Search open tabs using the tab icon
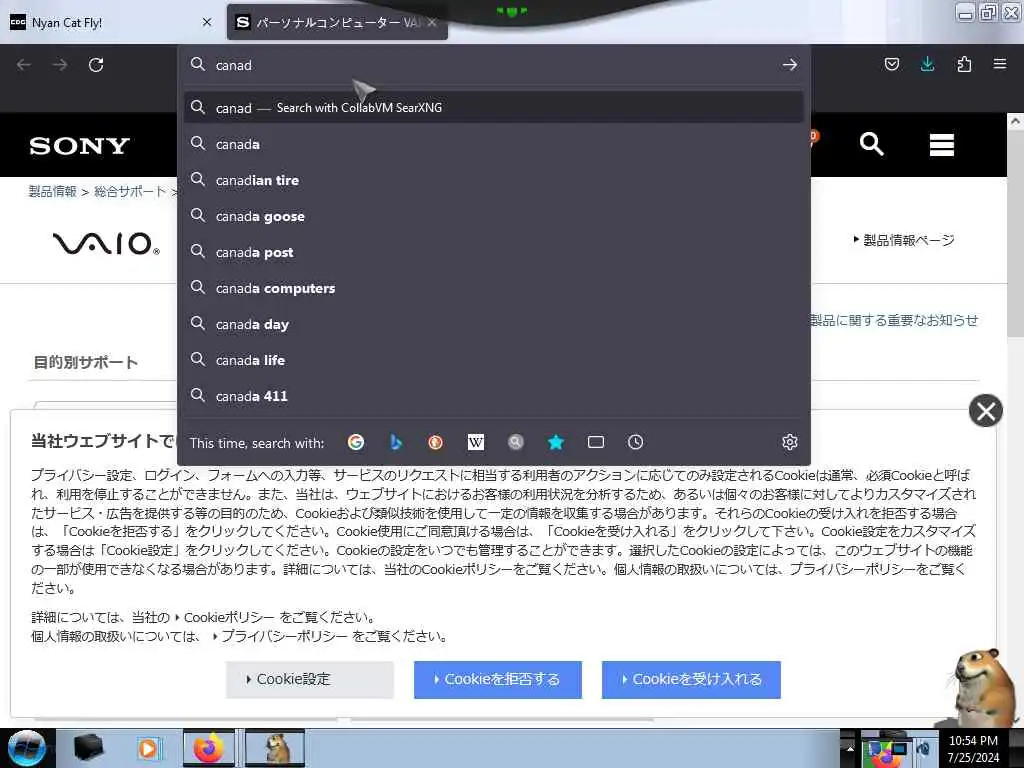Image resolution: width=1024 pixels, height=768 pixels. coord(596,442)
